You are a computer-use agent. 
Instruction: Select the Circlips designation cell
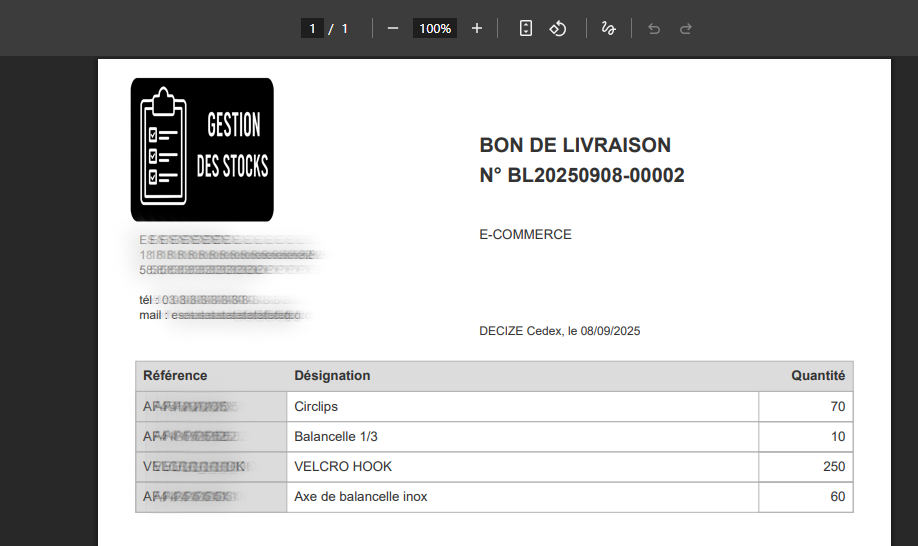point(316,407)
